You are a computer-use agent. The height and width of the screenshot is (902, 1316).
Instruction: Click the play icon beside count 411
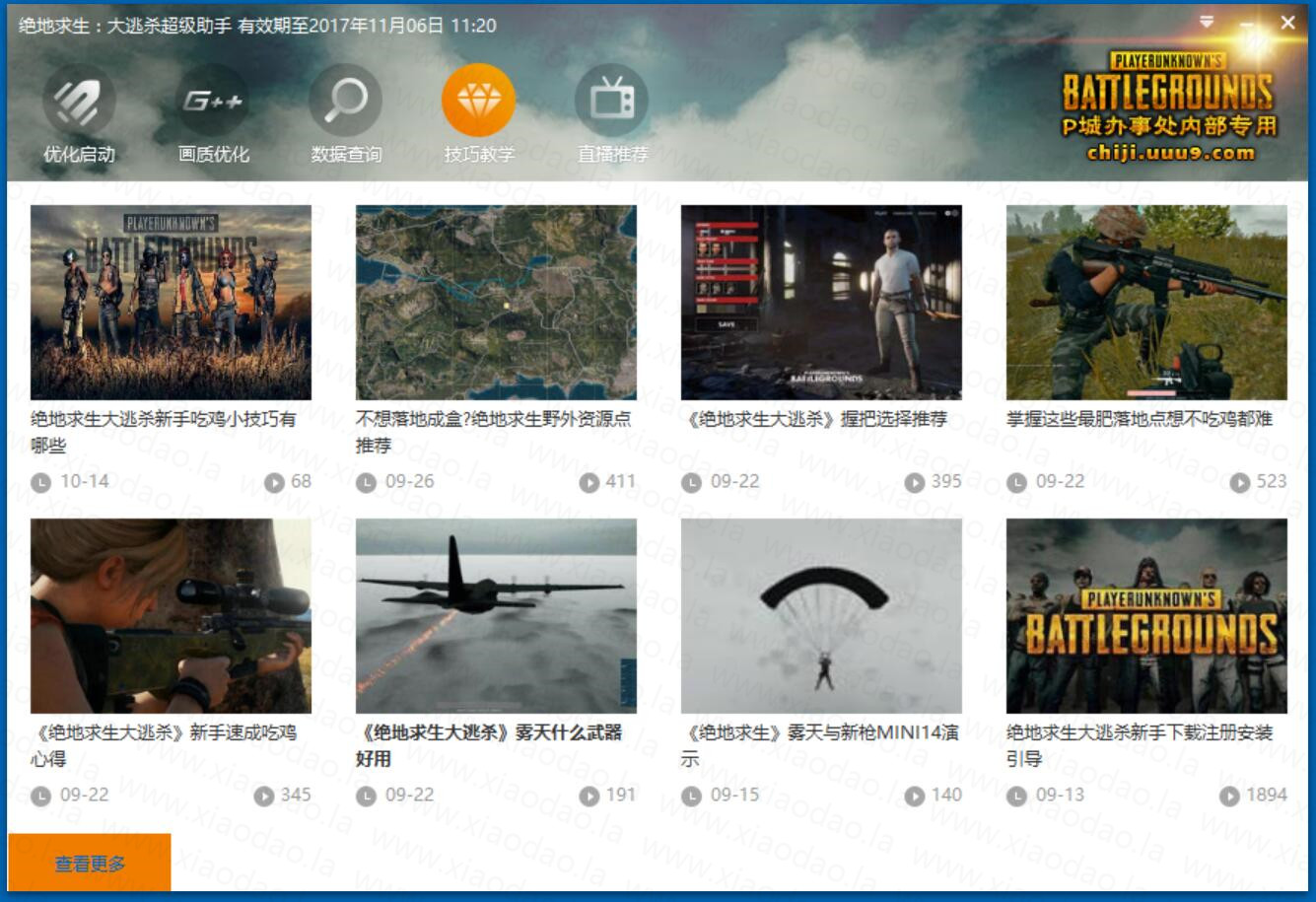pos(589,482)
